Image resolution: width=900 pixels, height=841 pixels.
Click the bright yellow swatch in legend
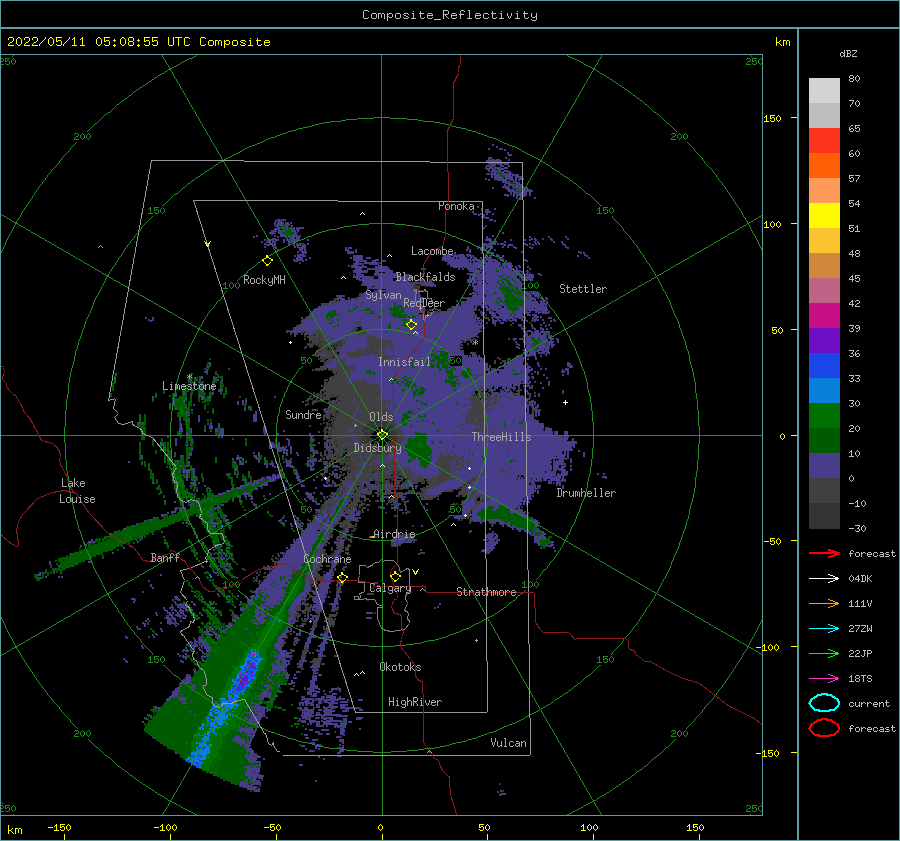point(824,215)
